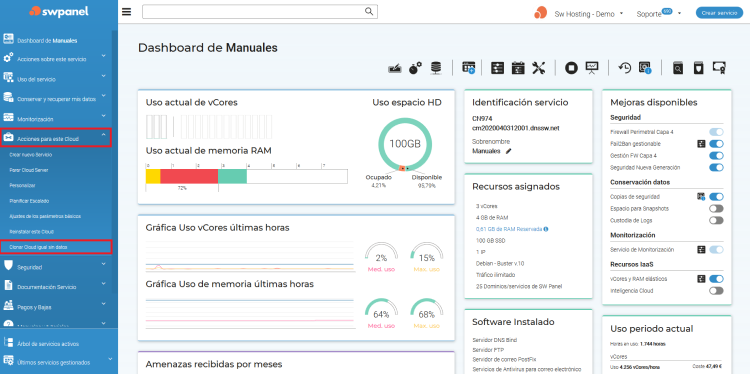Click the database stack icon in toolbar
Screen dimensions: 750x374
(436, 68)
